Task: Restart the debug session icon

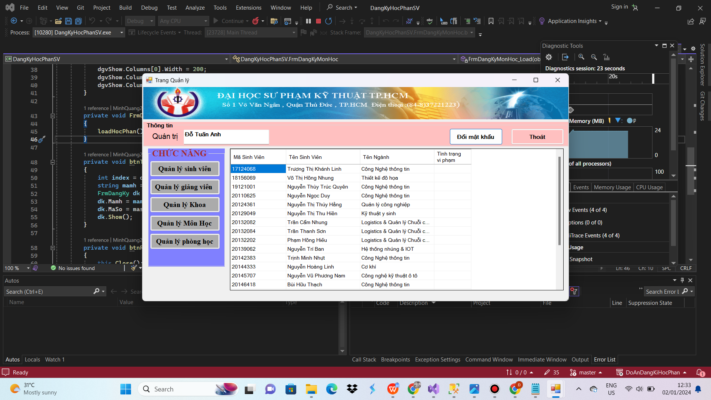Action: [328, 21]
